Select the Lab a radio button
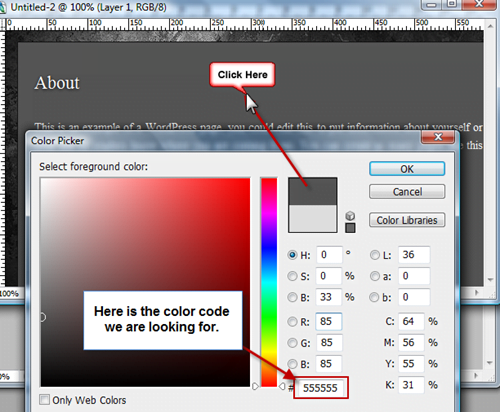This screenshot has width=500, height=412. (x=375, y=276)
